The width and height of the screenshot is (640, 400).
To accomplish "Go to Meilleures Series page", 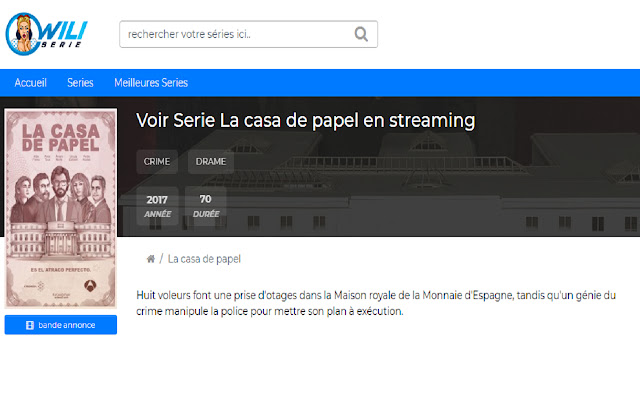I will [151, 83].
